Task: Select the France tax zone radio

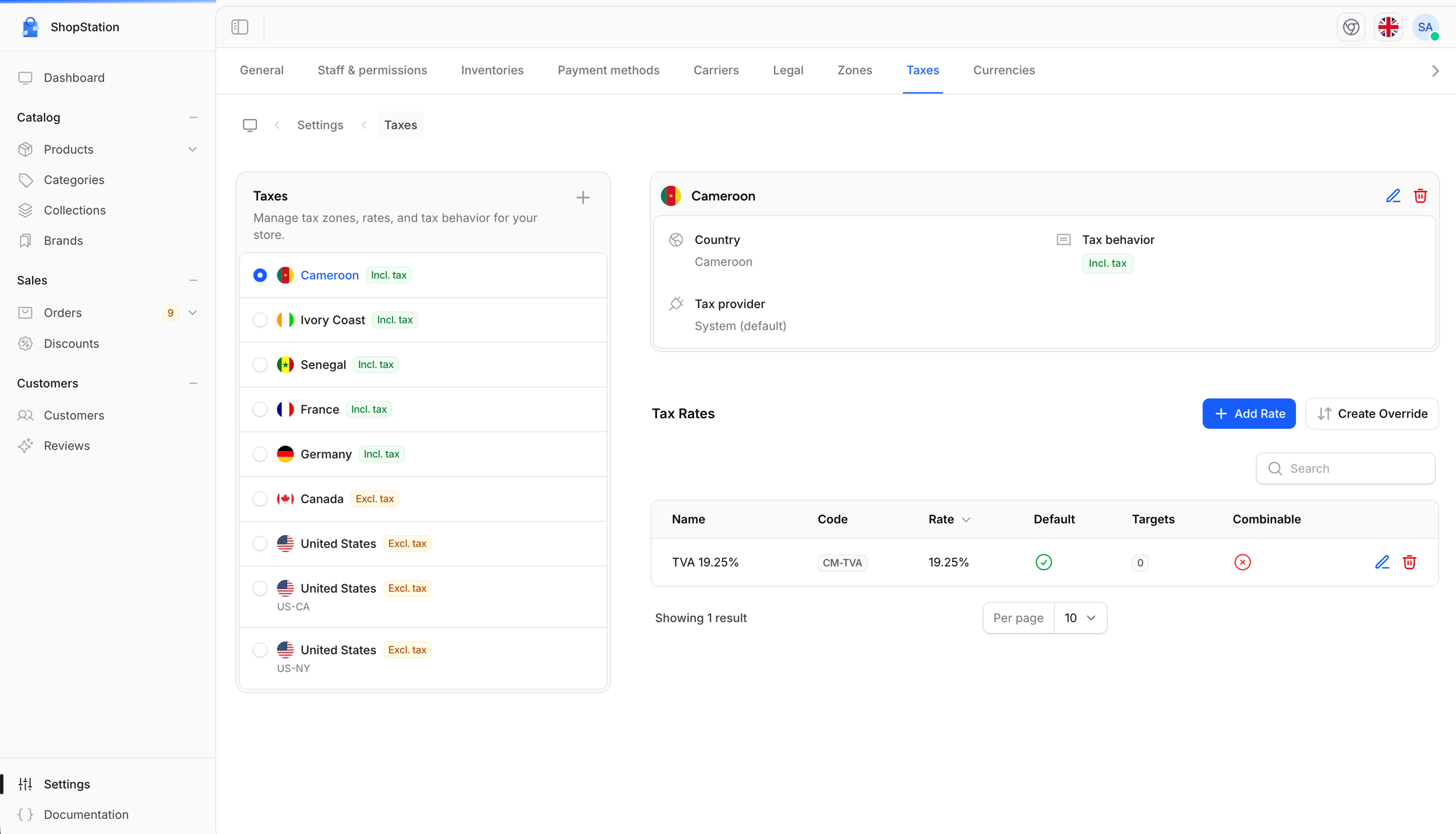Action: click(x=260, y=409)
